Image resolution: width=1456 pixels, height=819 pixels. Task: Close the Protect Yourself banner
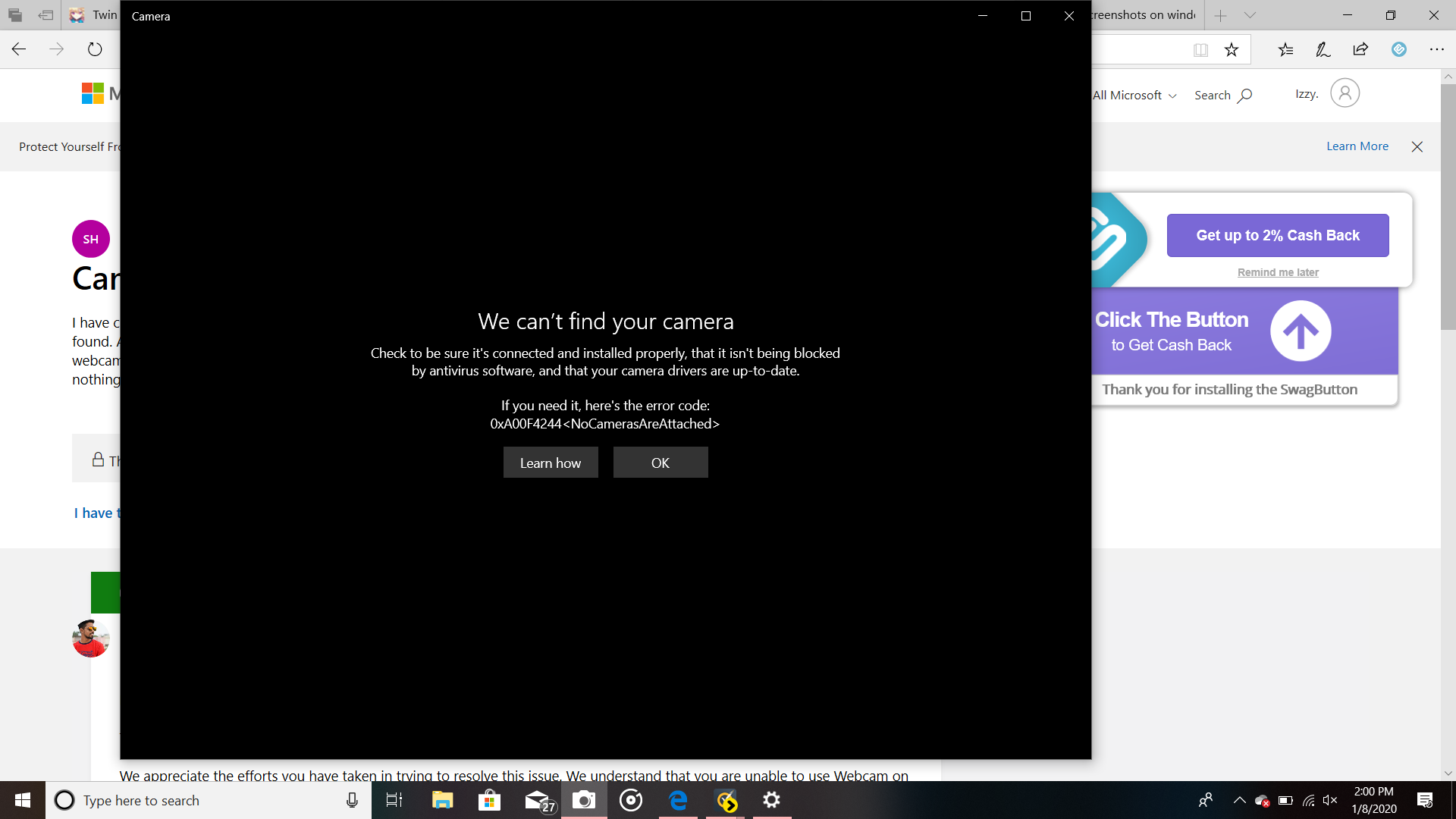pos(1417,147)
